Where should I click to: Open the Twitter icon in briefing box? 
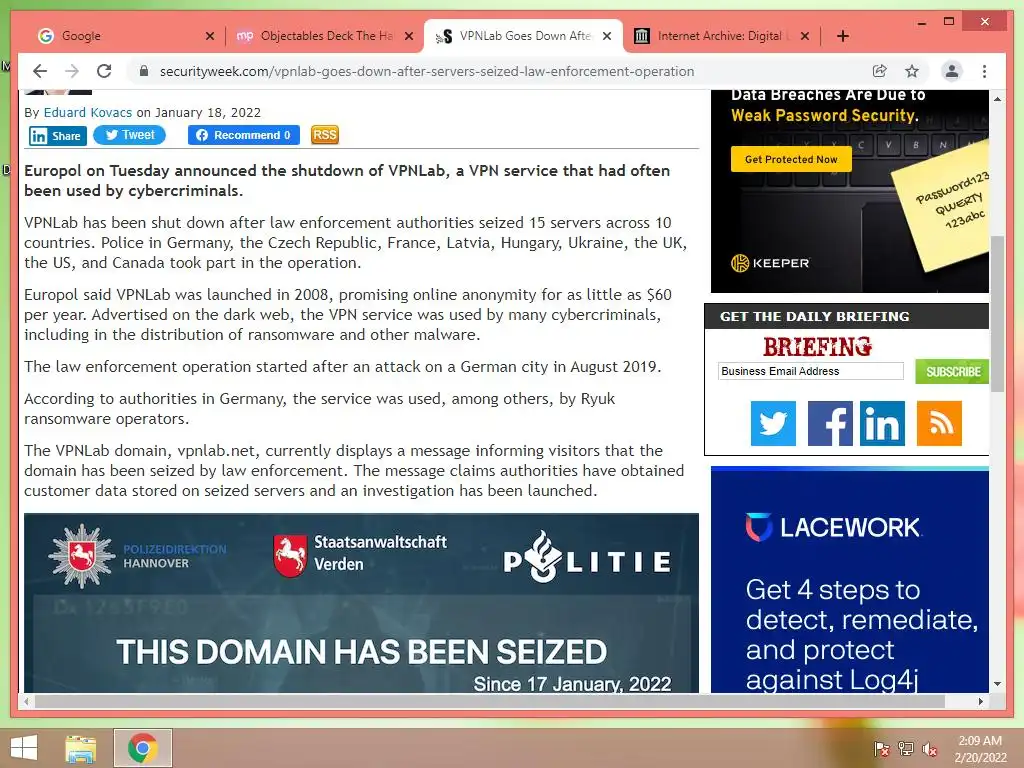773,423
